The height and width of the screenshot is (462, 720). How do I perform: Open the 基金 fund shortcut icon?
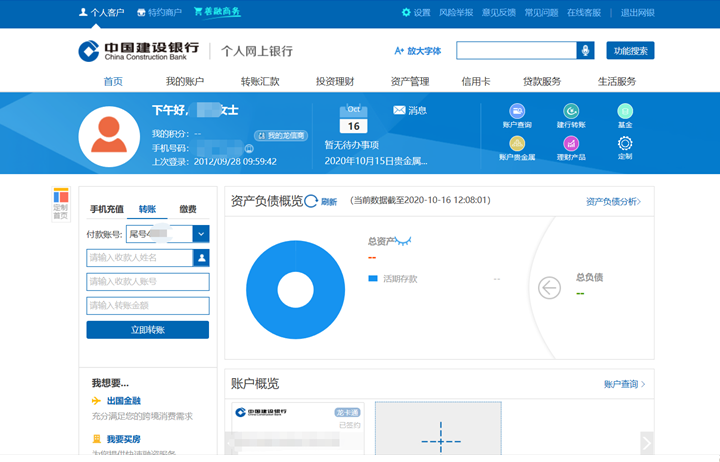click(625, 111)
